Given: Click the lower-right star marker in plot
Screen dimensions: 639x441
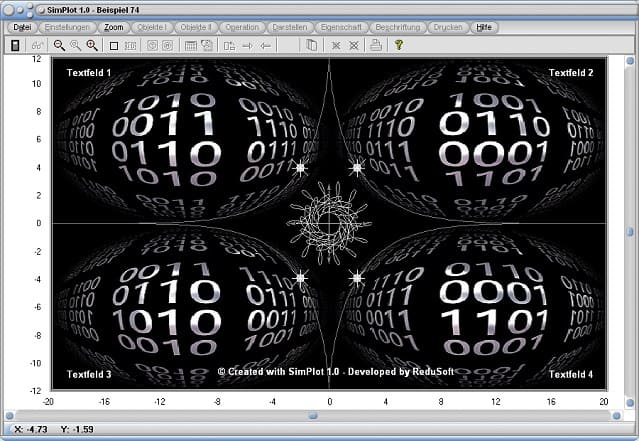Looking at the screenshot, I should pyautogui.click(x=357, y=278).
